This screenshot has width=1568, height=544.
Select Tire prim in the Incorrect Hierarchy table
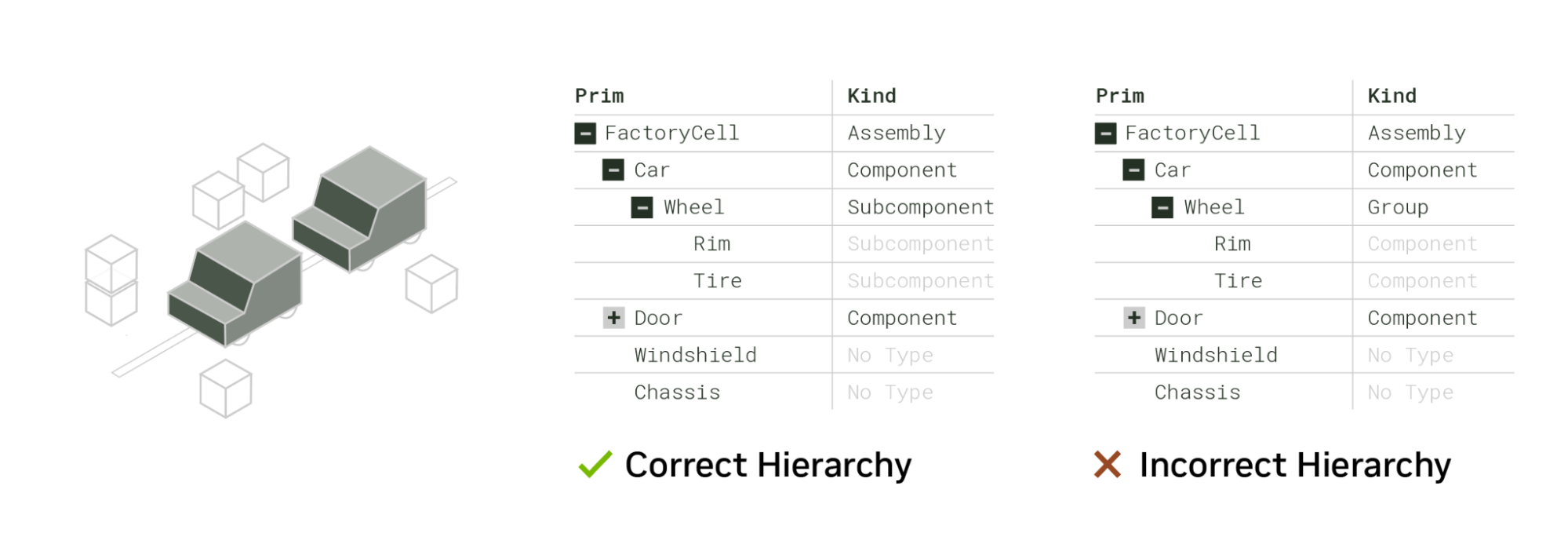pos(1239,281)
